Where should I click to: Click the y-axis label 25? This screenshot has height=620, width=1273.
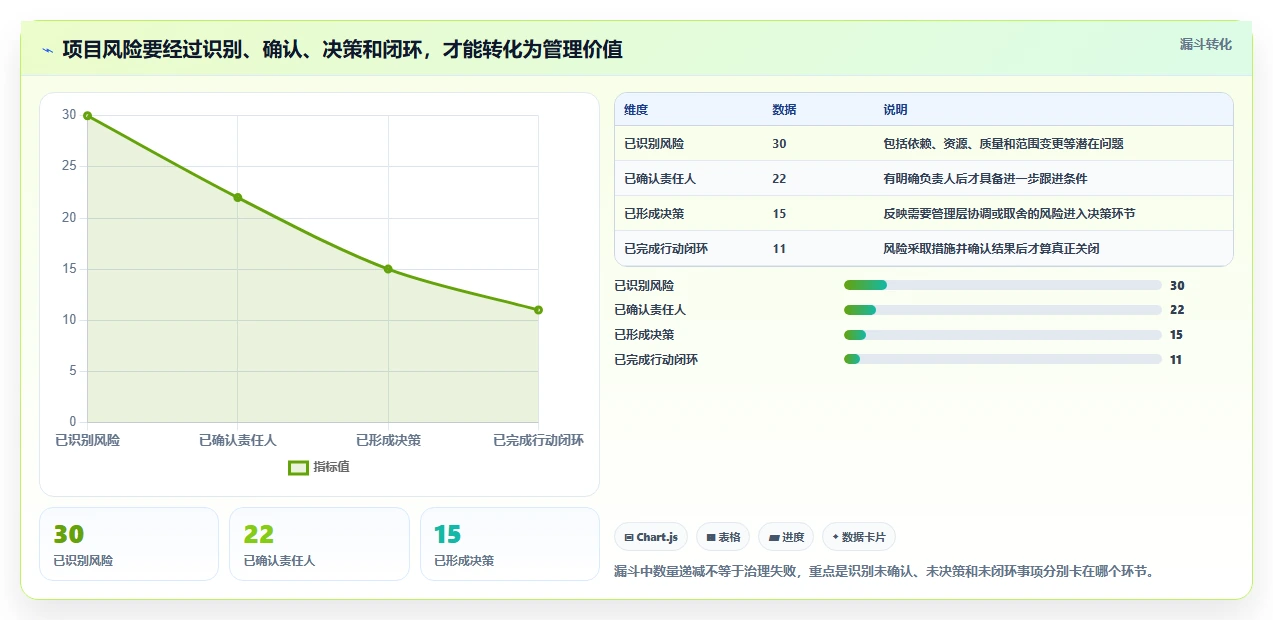click(69, 166)
